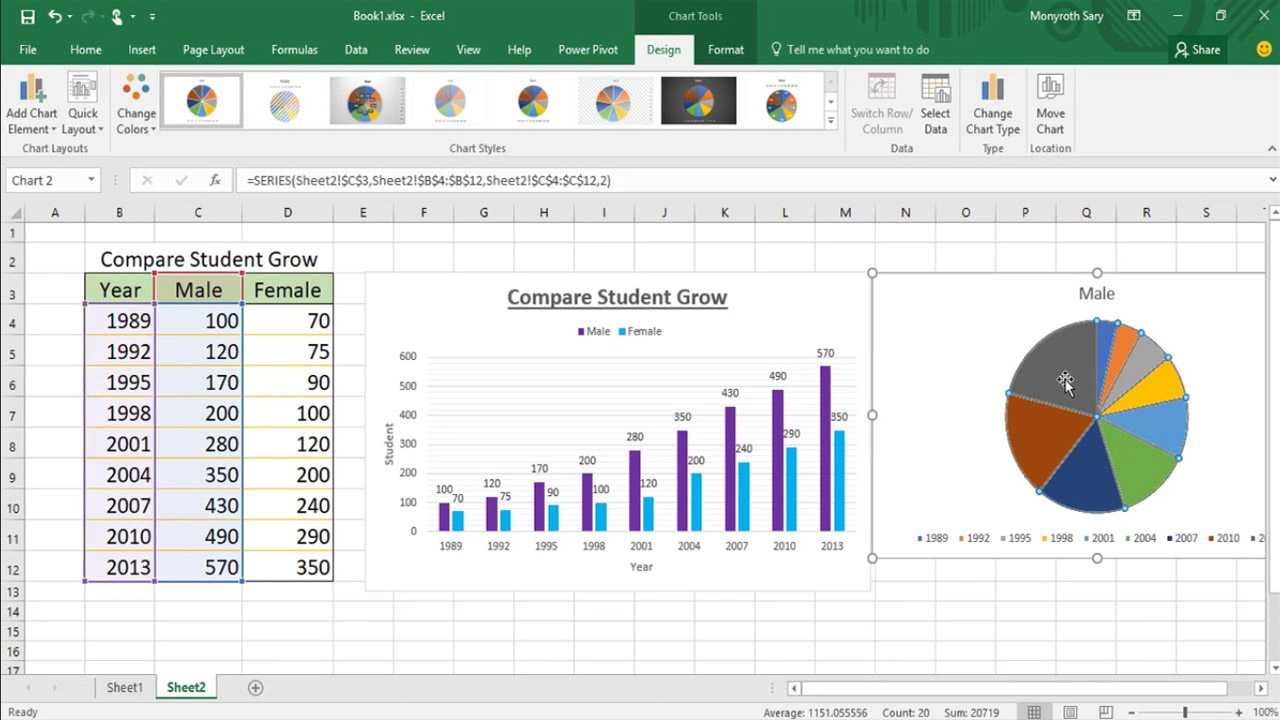The image size is (1280, 720).
Task: Apply the dark background pie chart style
Action: [x=698, y=101]
